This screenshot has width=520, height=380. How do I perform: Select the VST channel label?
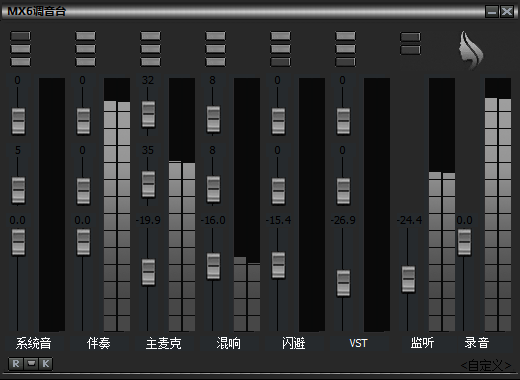tap(358, 343)
